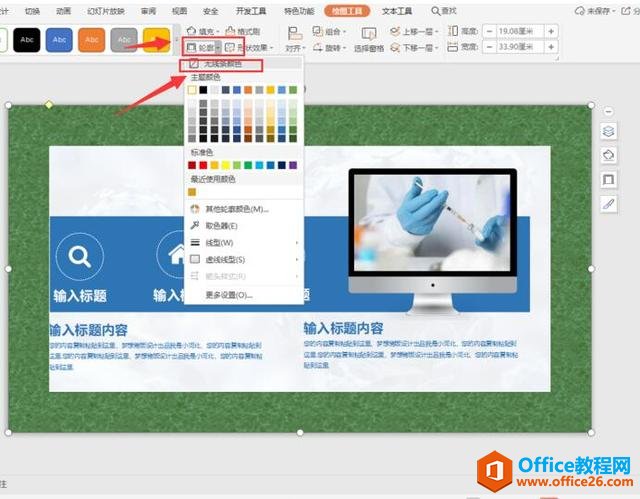This screenshot has height=499, width=640.
Task: Expand the 上移一层 dropdown arrow
Action: click(436, 31)
